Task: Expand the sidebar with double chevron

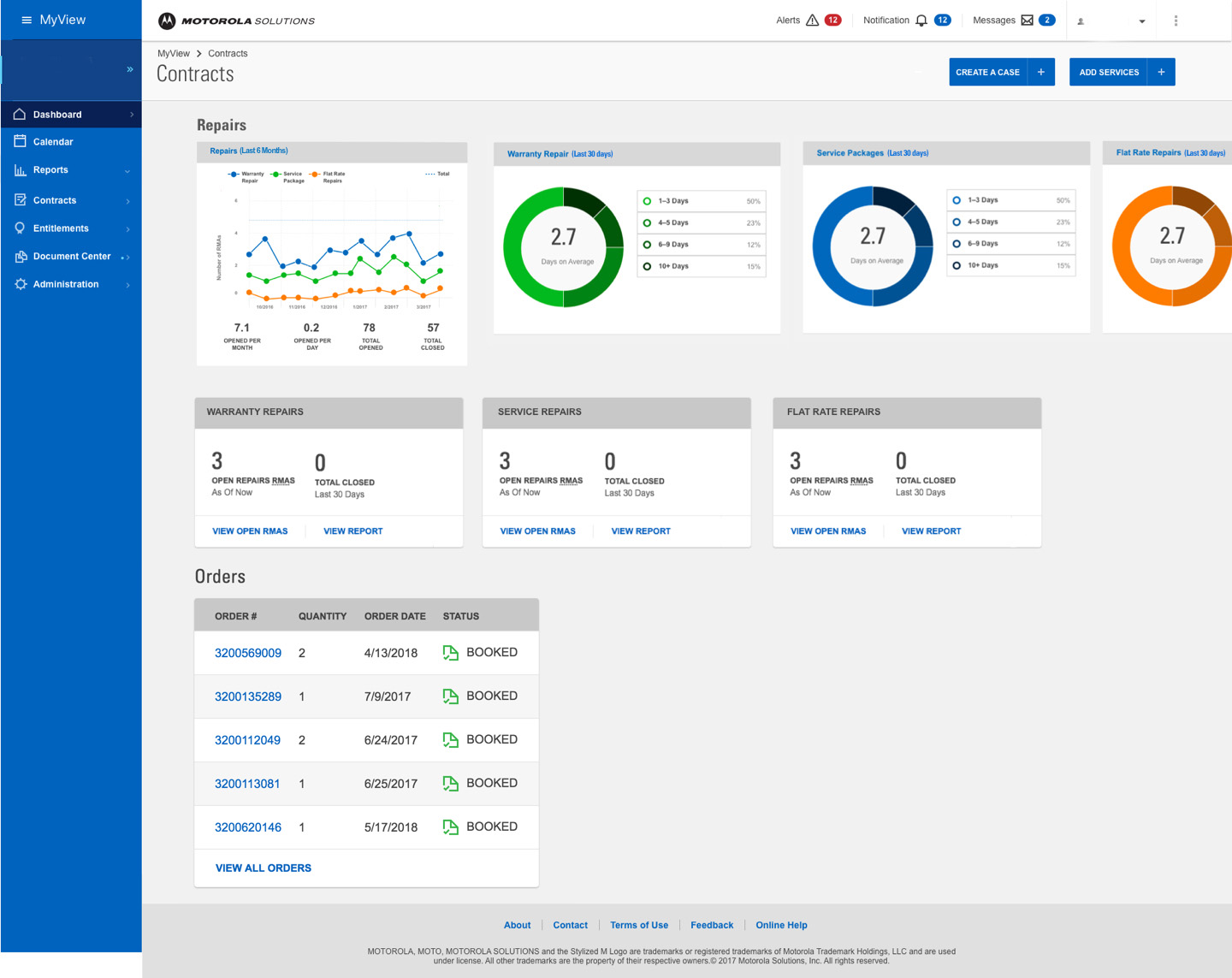Action: [130, 69]
